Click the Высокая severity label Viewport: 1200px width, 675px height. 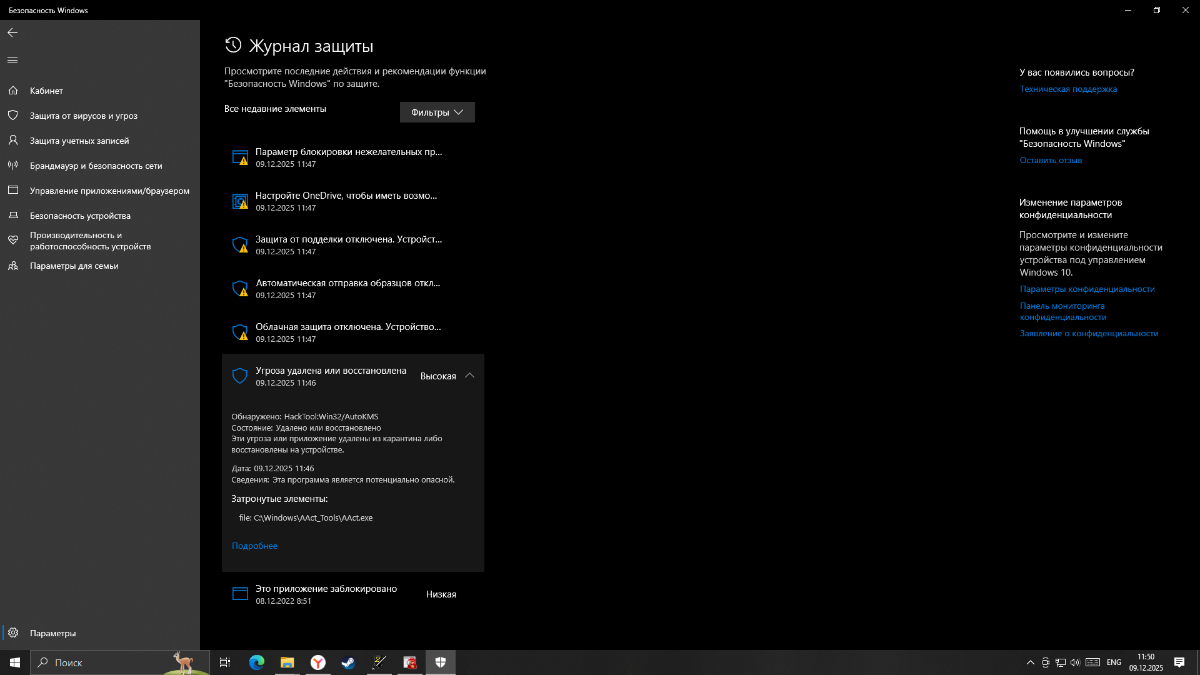[438, 376]
